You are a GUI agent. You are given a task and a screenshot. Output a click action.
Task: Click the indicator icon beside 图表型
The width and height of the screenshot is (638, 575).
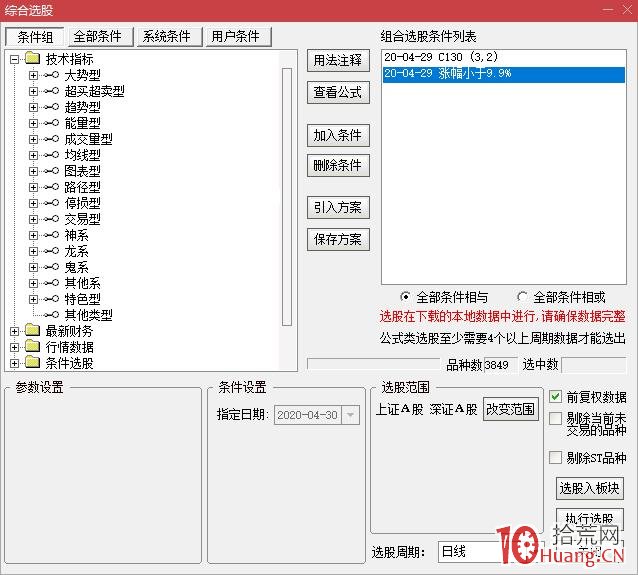point(52,171)
